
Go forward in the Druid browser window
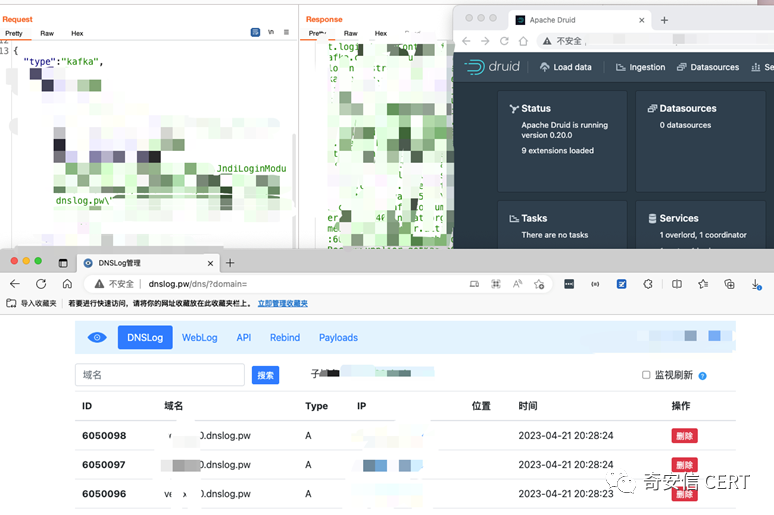tap(485, 41)
